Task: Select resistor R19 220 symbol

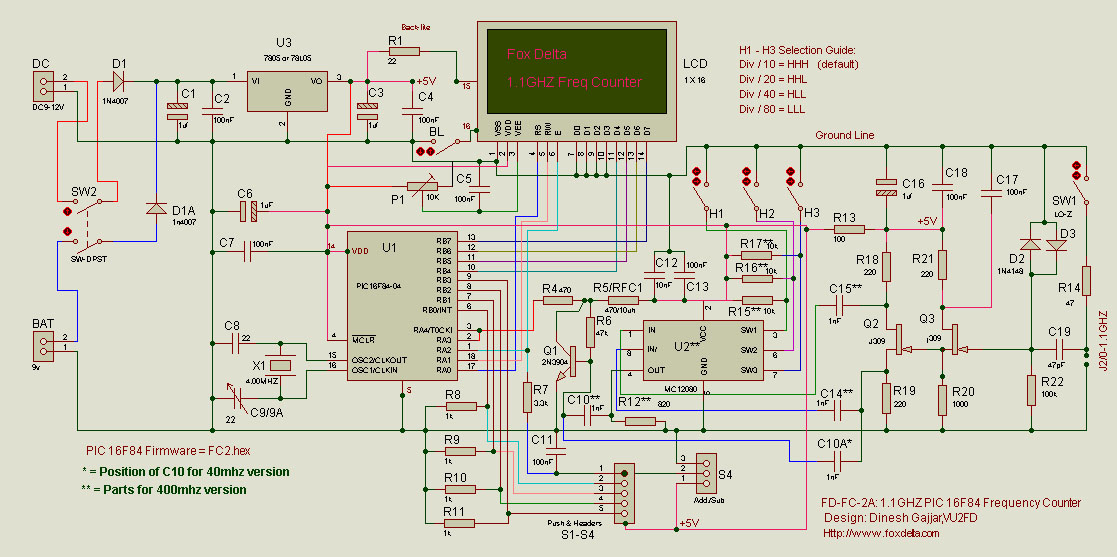Action: (887, 398)
